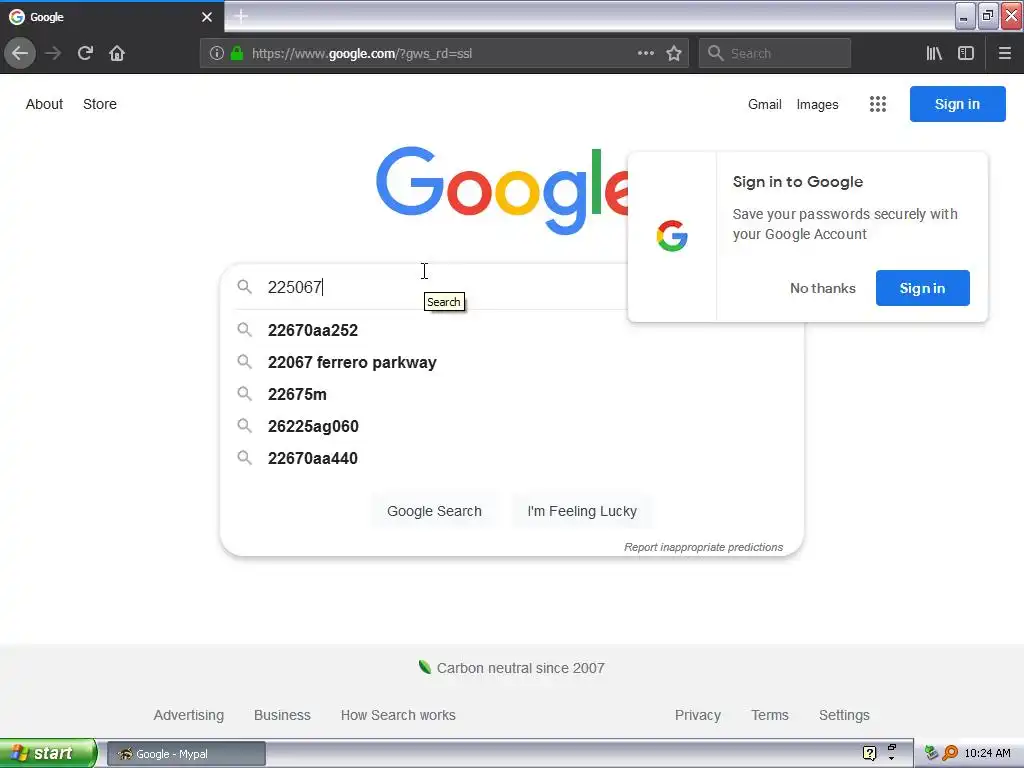Select Google - Mypal taskbar button
1024x768 pixels.
click(186, 754)
